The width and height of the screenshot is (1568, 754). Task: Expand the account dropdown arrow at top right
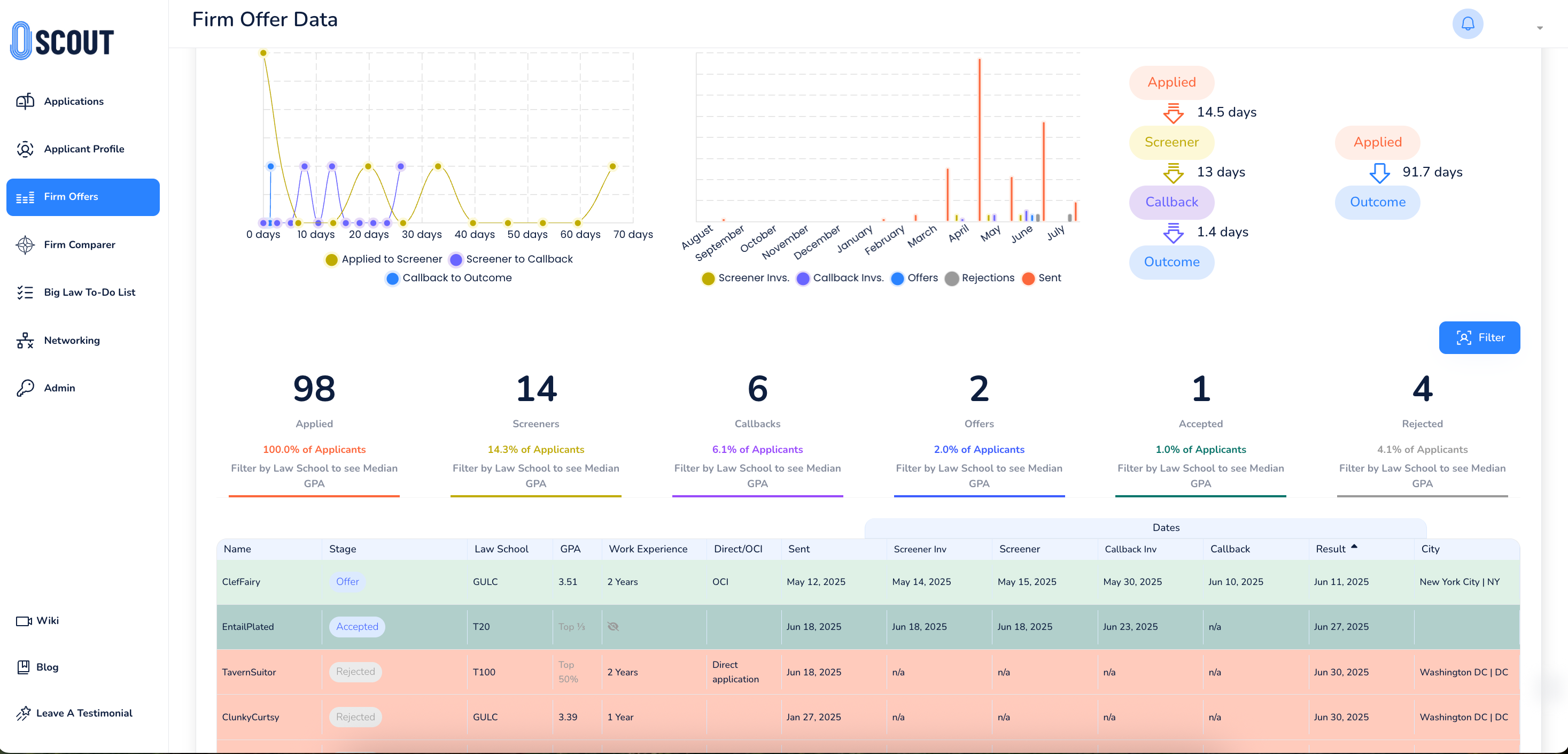tap(1539, 28)
